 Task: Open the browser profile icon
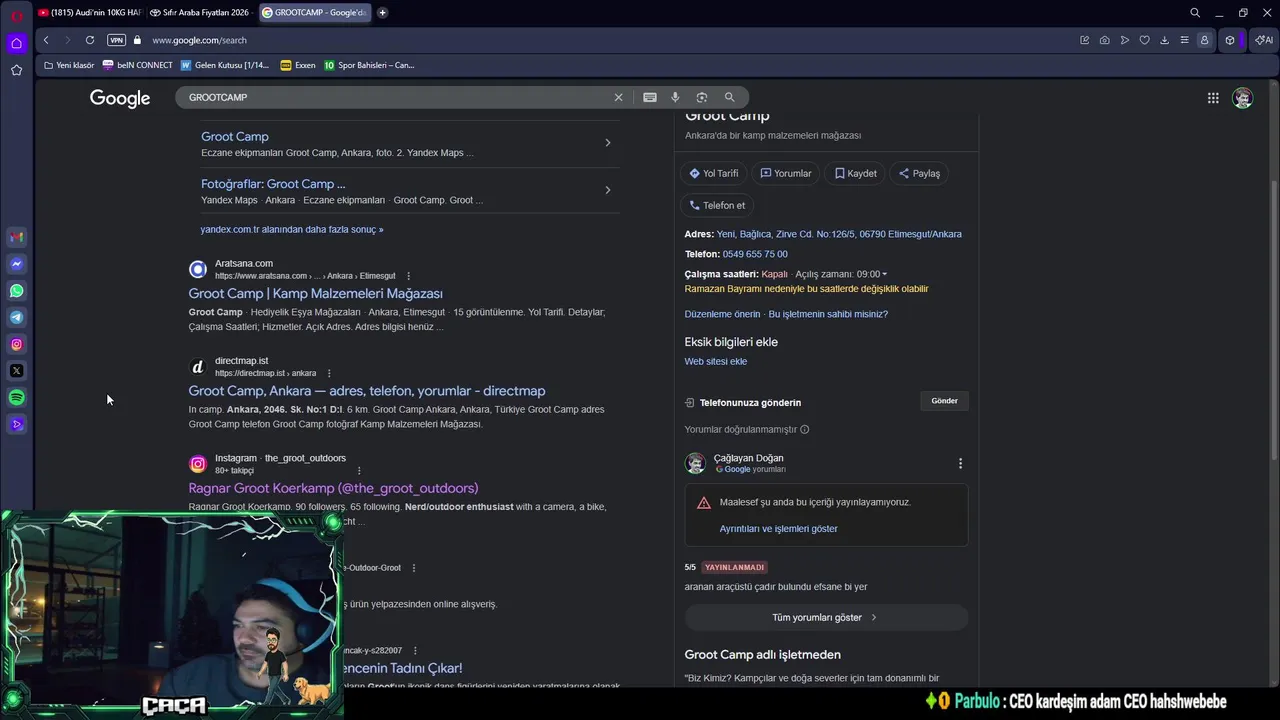click(x=1204, y=40)
